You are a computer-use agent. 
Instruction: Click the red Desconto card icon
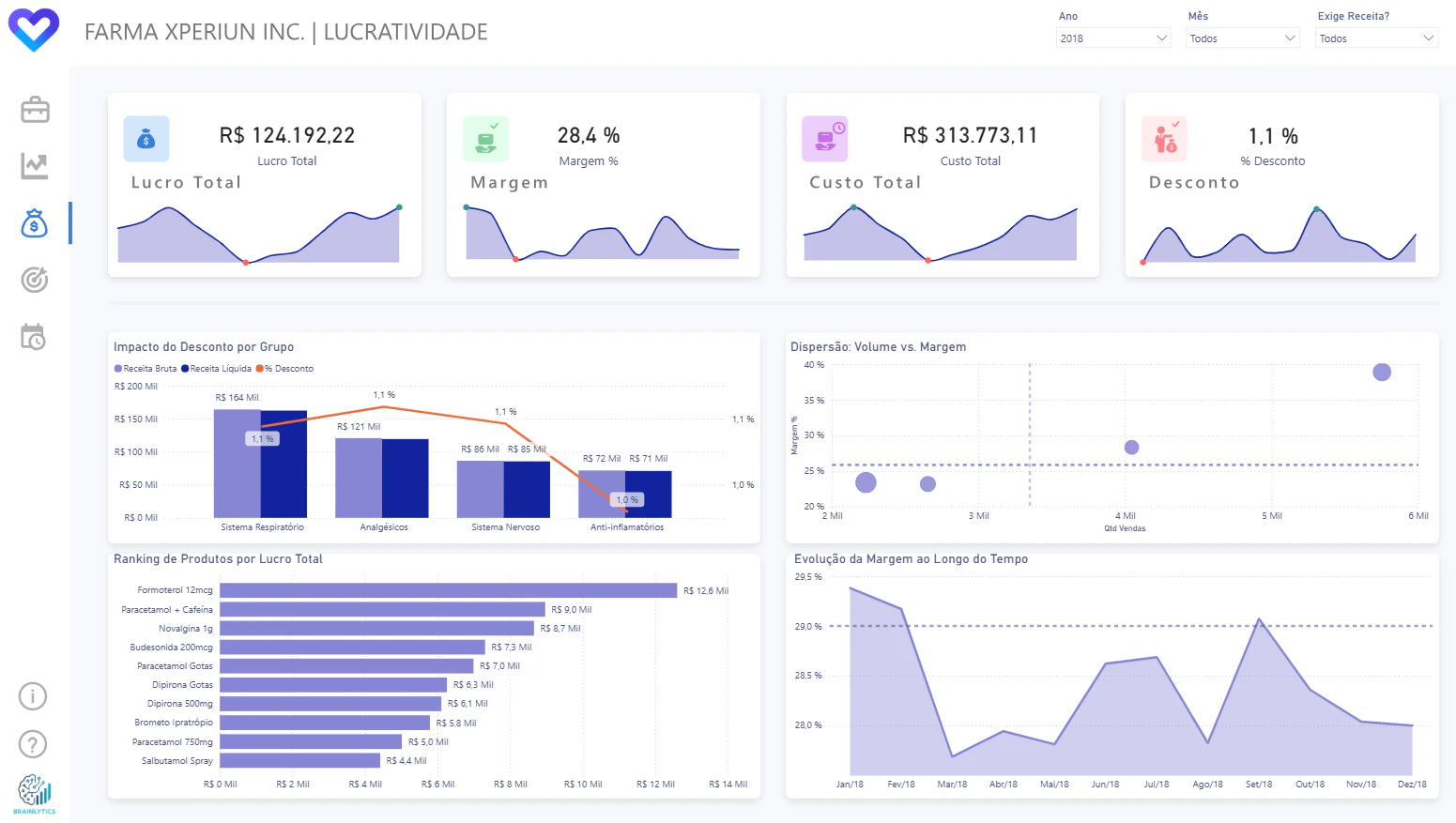coord(1164,139)
